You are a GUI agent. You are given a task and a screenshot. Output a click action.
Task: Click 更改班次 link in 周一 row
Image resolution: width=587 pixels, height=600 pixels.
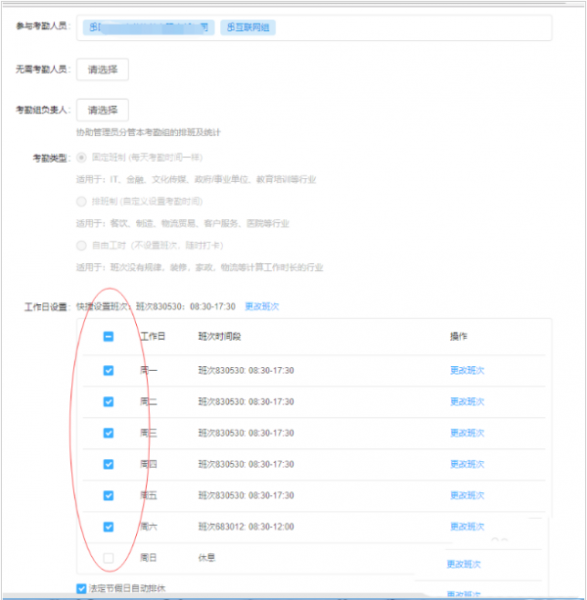467,370
